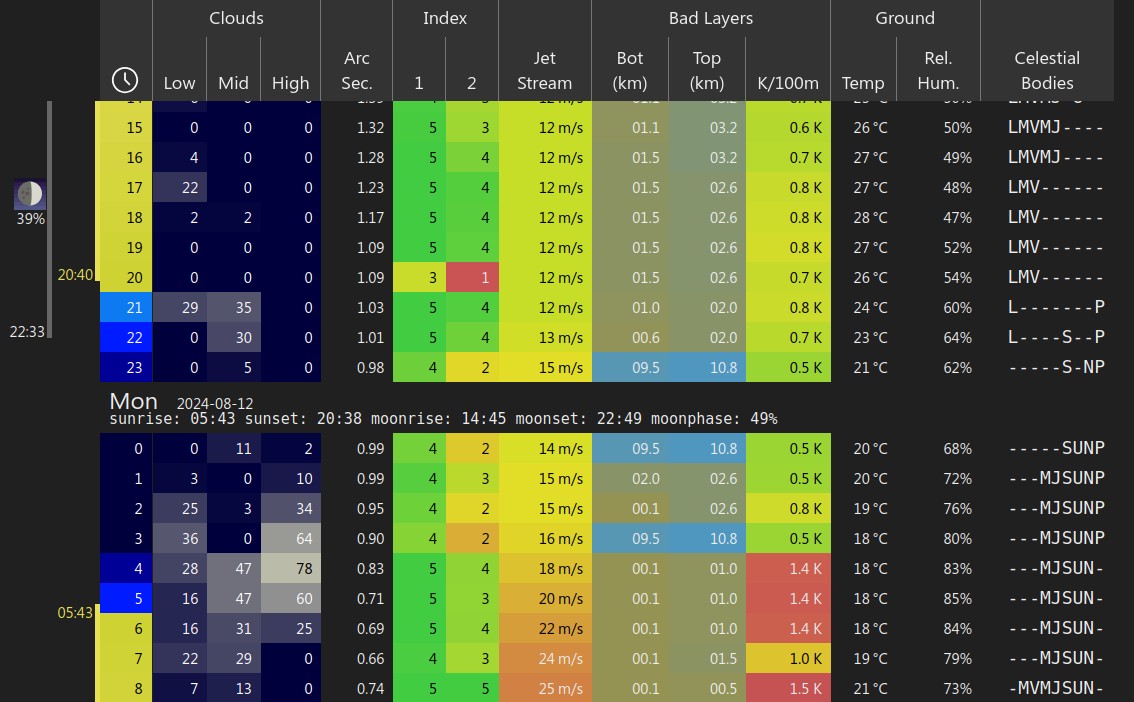Click the 22:33 time marker
This screenshot has height=702, width=1134.
tap(27, 332)
